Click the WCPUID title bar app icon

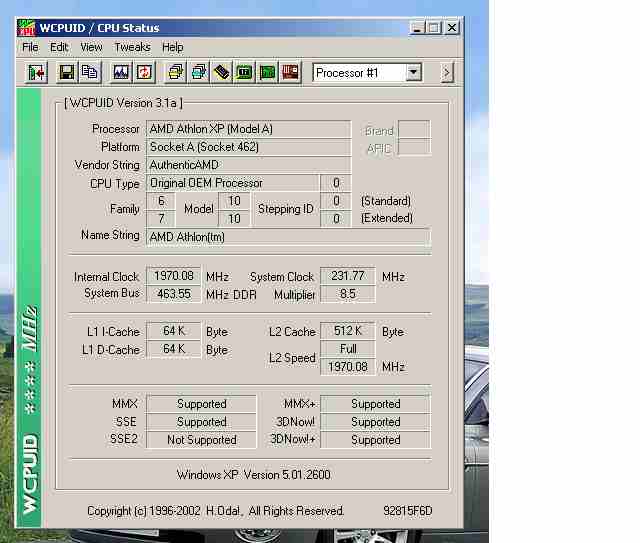click(27, 27)
